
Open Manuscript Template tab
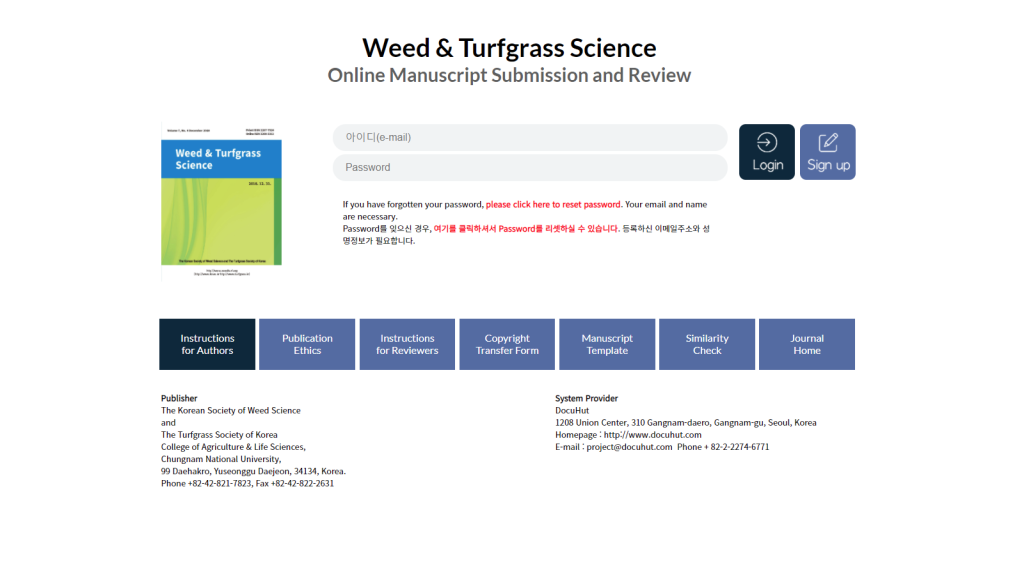tap(607, 344)
